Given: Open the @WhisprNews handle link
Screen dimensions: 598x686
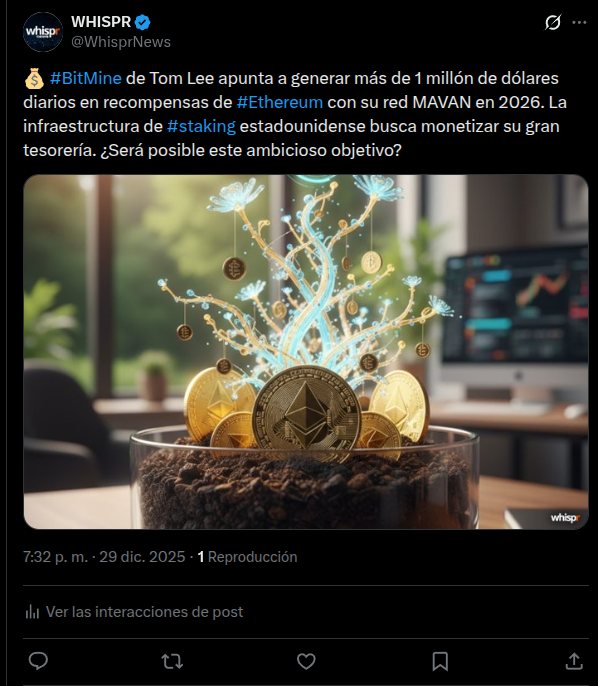Looking at the screenshot, I should [121, 42].
